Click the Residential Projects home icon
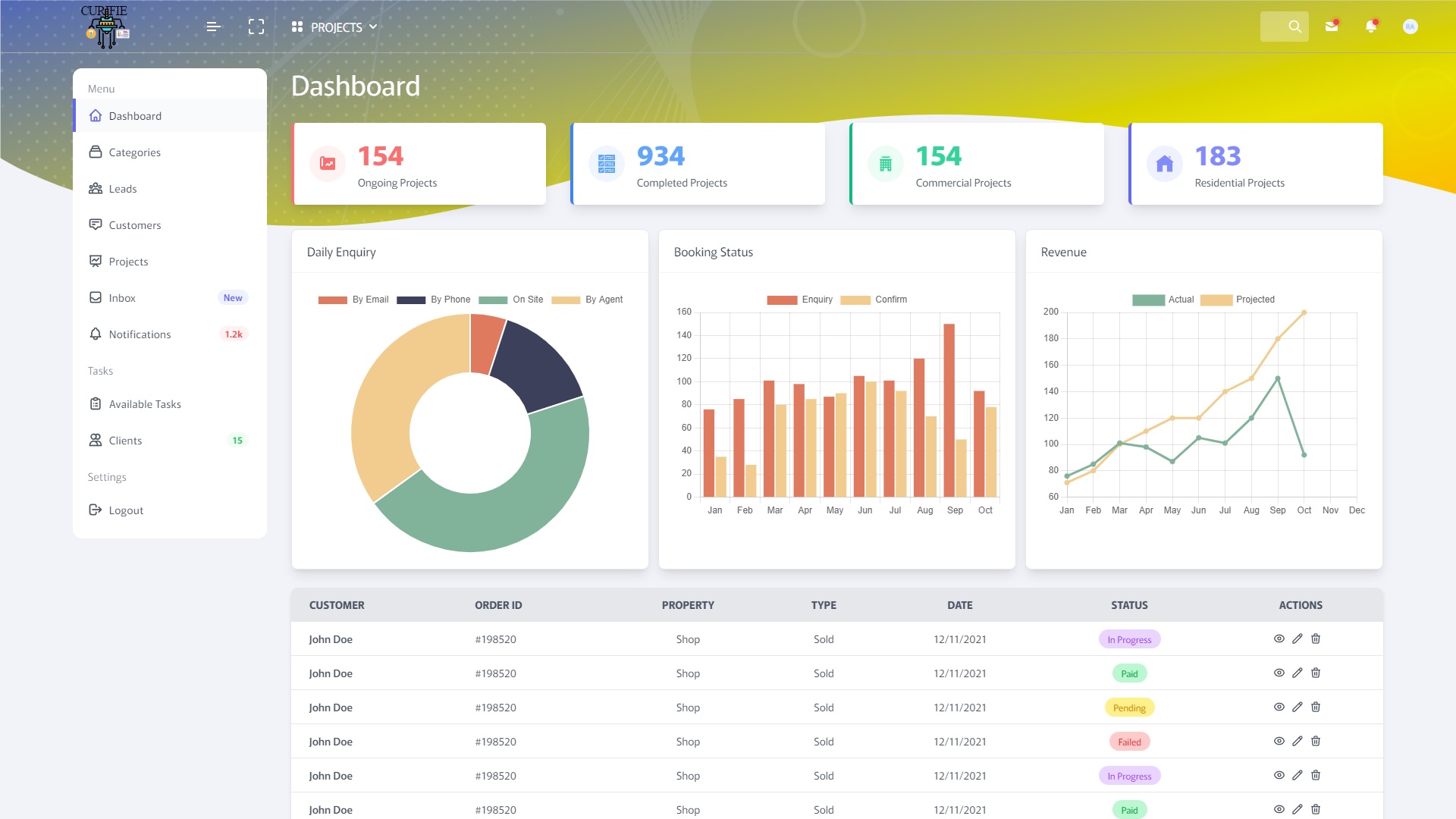The width and height of the screenshot is (1456, 819). point(1165,164)
